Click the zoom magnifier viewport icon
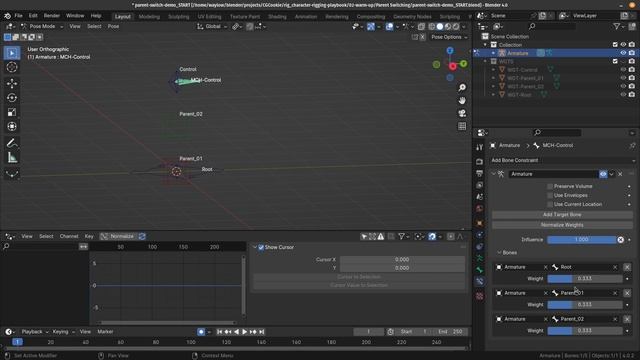Image resolution: width=640 pixels, height=360 pixels. (462, 88)
